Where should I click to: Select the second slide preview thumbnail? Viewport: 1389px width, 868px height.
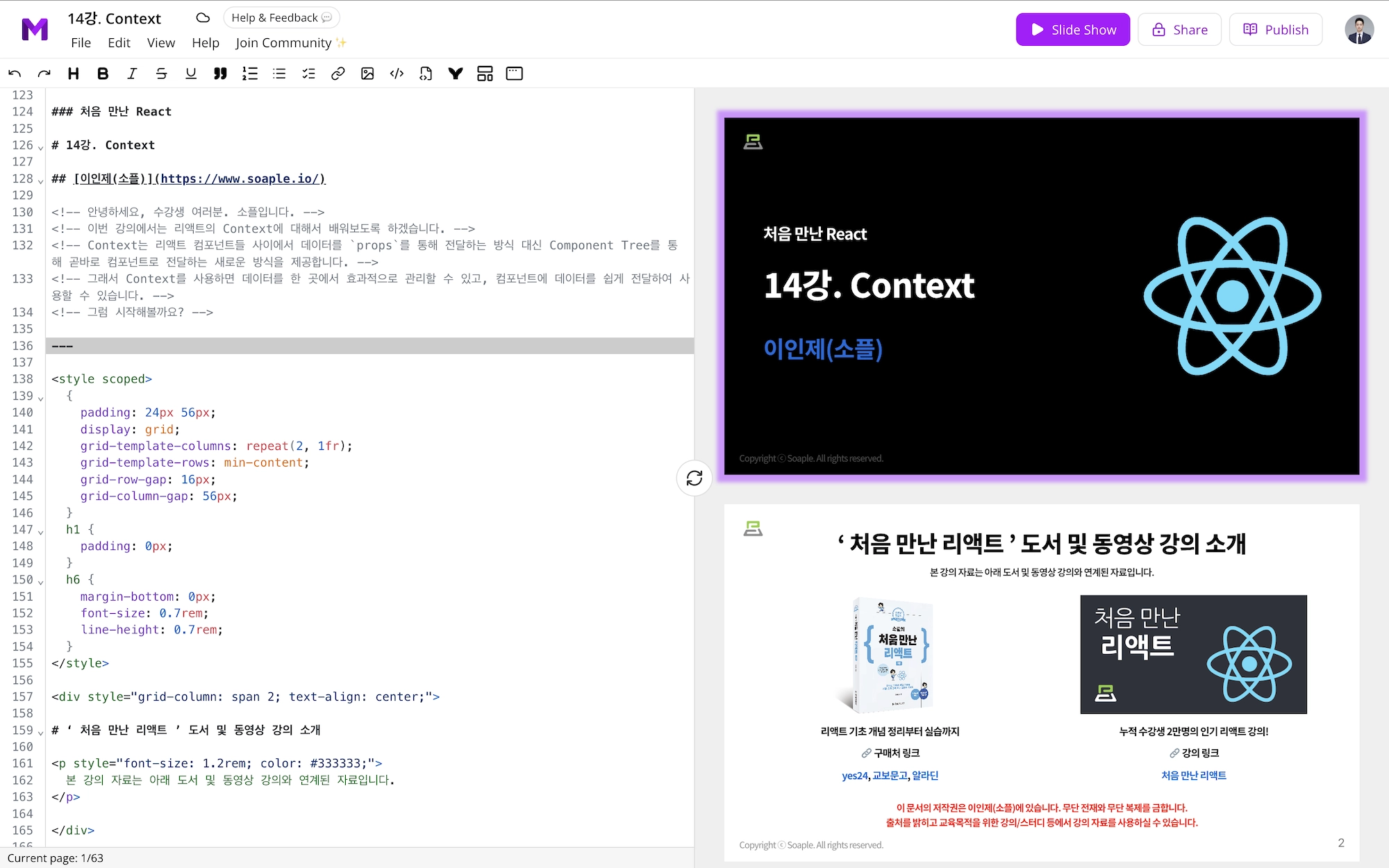point(1041,683)
